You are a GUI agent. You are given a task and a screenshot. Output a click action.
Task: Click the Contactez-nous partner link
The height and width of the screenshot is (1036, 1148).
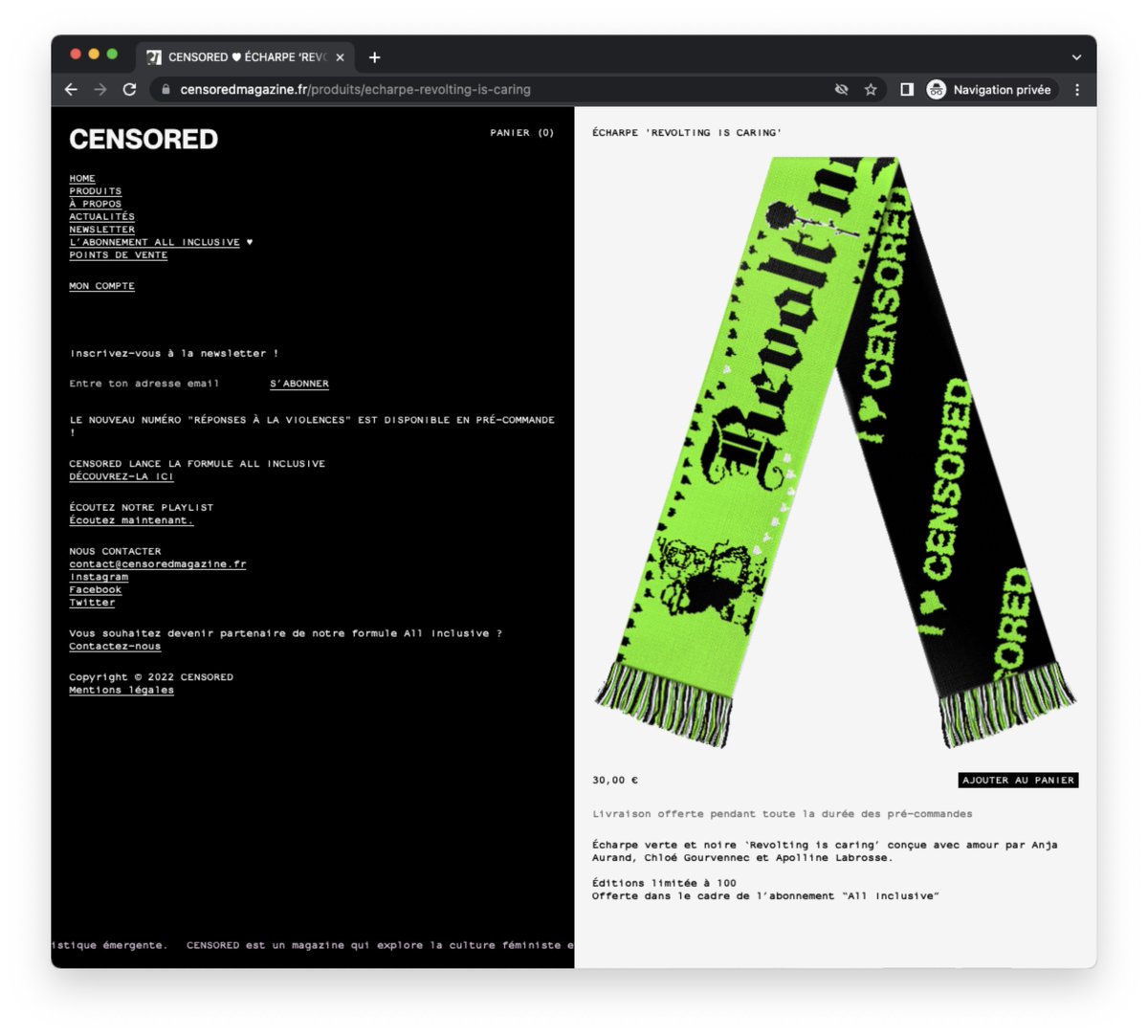(x=115, y=647)
